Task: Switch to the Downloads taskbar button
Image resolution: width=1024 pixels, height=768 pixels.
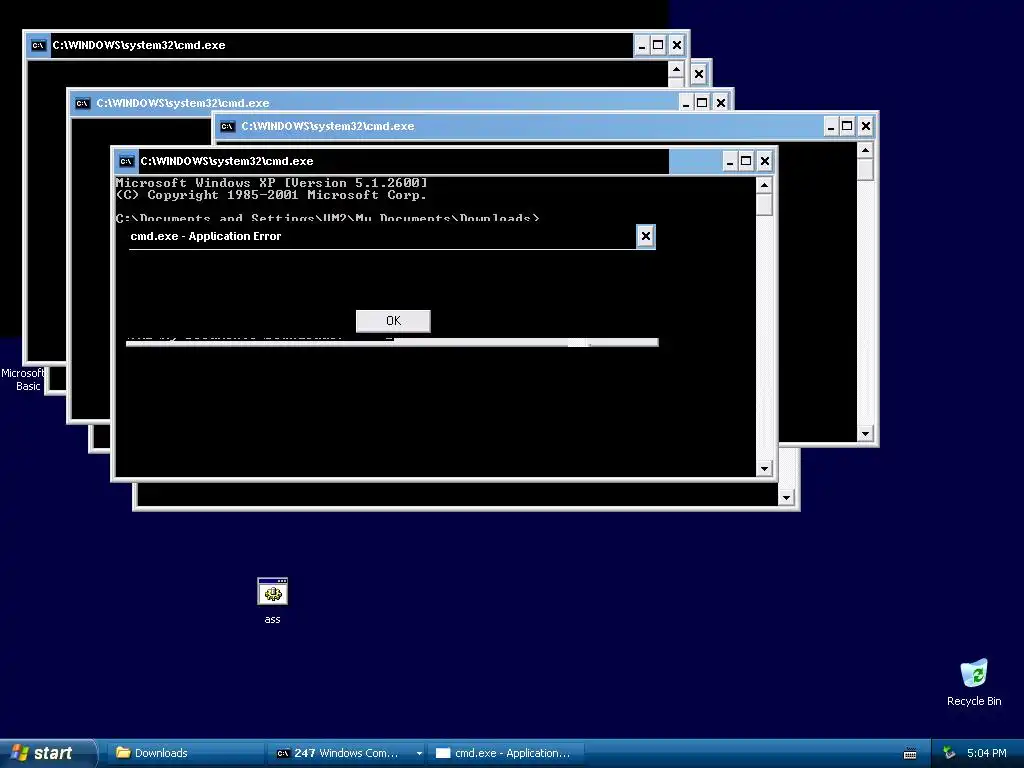Action: [x=187, y=753]
